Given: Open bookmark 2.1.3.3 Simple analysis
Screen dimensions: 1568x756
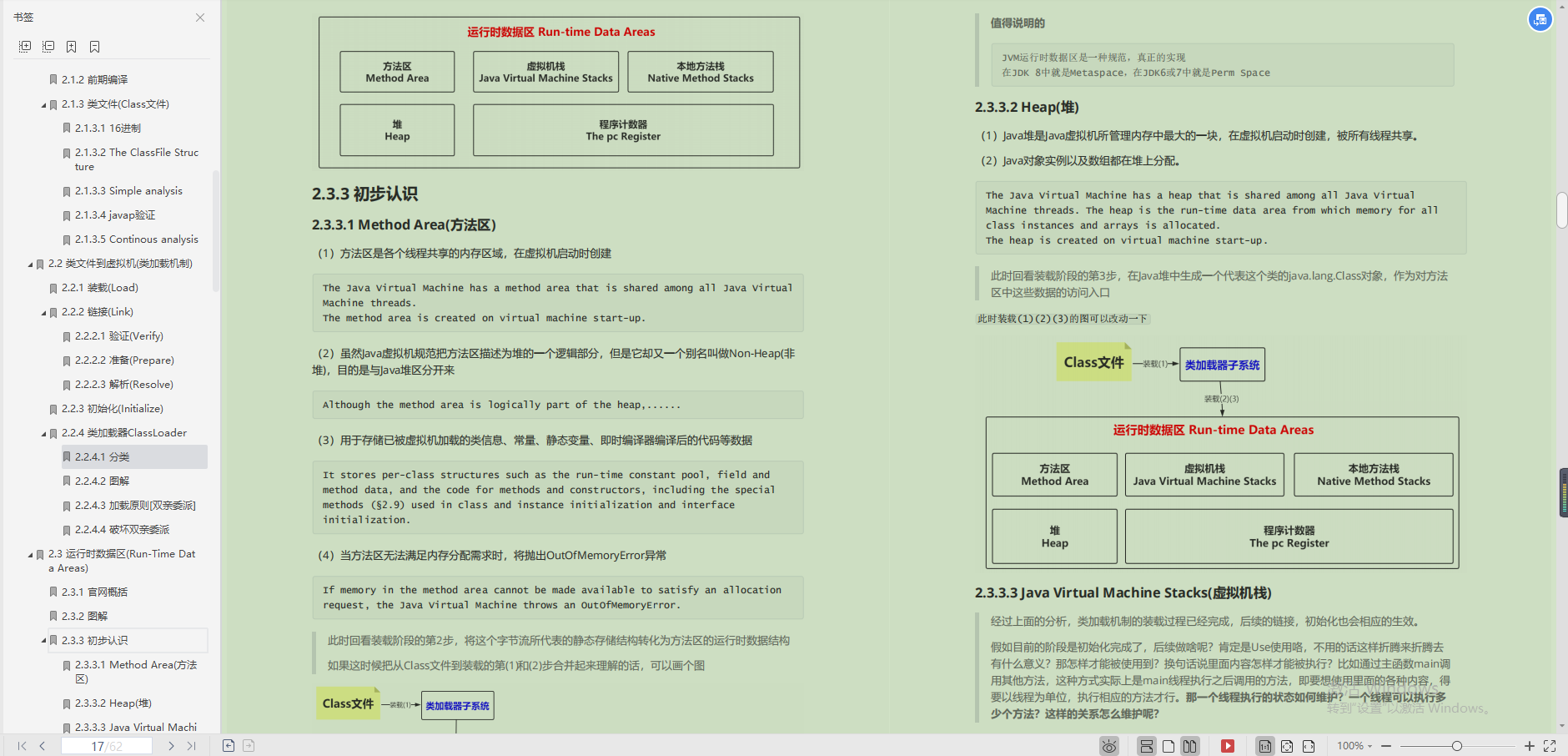Looking at the screenshot, I should point(128,191).
